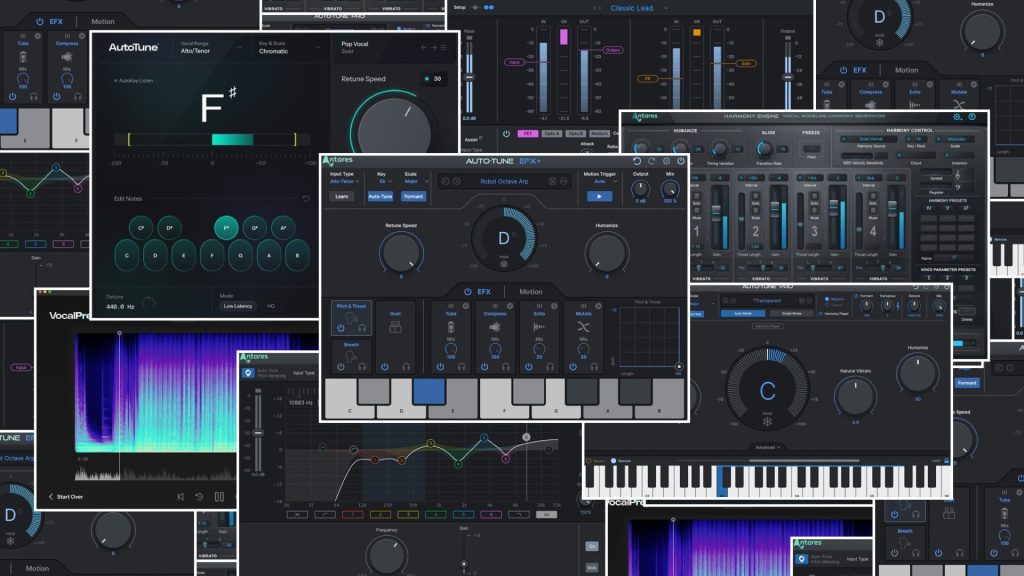This screenshot has height=576, width=1024.
Task: Toggle Pitch & Throat power in central EFX+ window
Action: 341,328
